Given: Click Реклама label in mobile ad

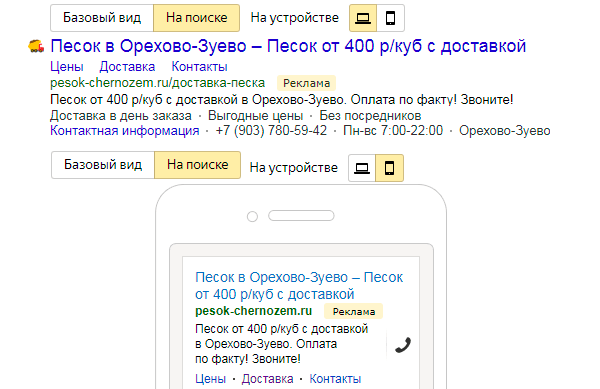Looking at the screenshot, I should pos(354,312).
